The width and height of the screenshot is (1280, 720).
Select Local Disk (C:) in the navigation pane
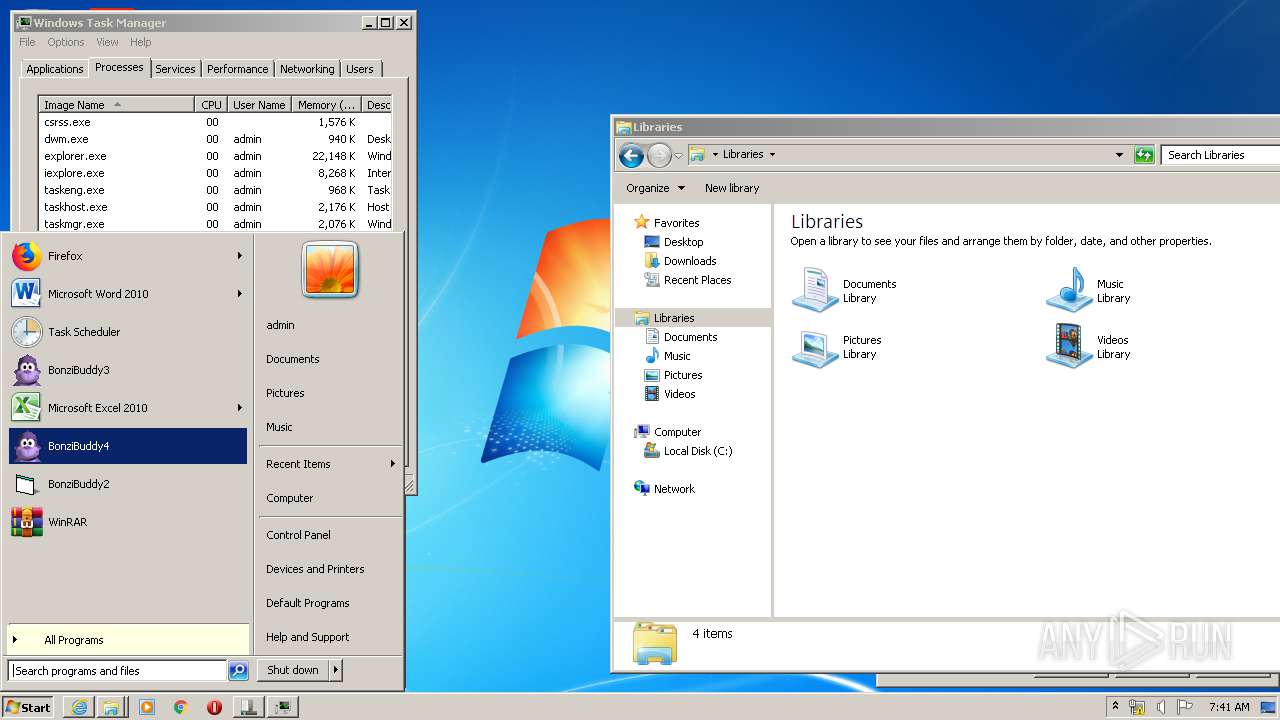[698, 451]
